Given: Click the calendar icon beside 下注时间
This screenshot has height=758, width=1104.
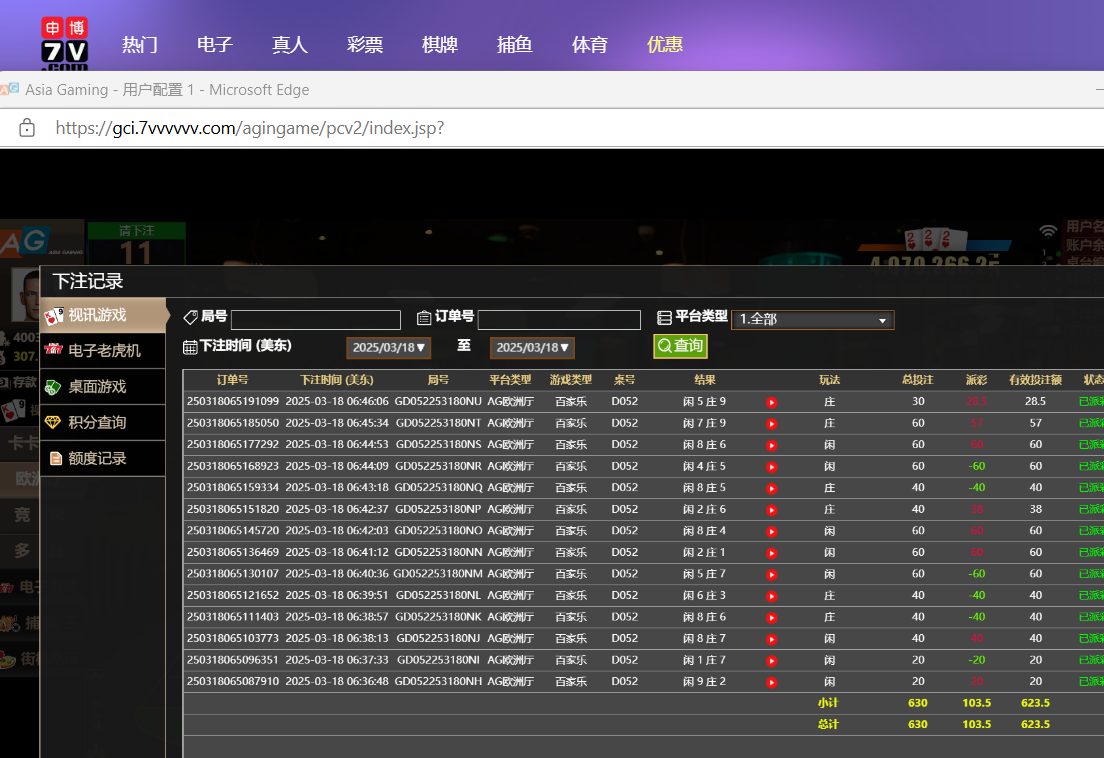Looking at the screenshot, I should click(x=190, y=346).
